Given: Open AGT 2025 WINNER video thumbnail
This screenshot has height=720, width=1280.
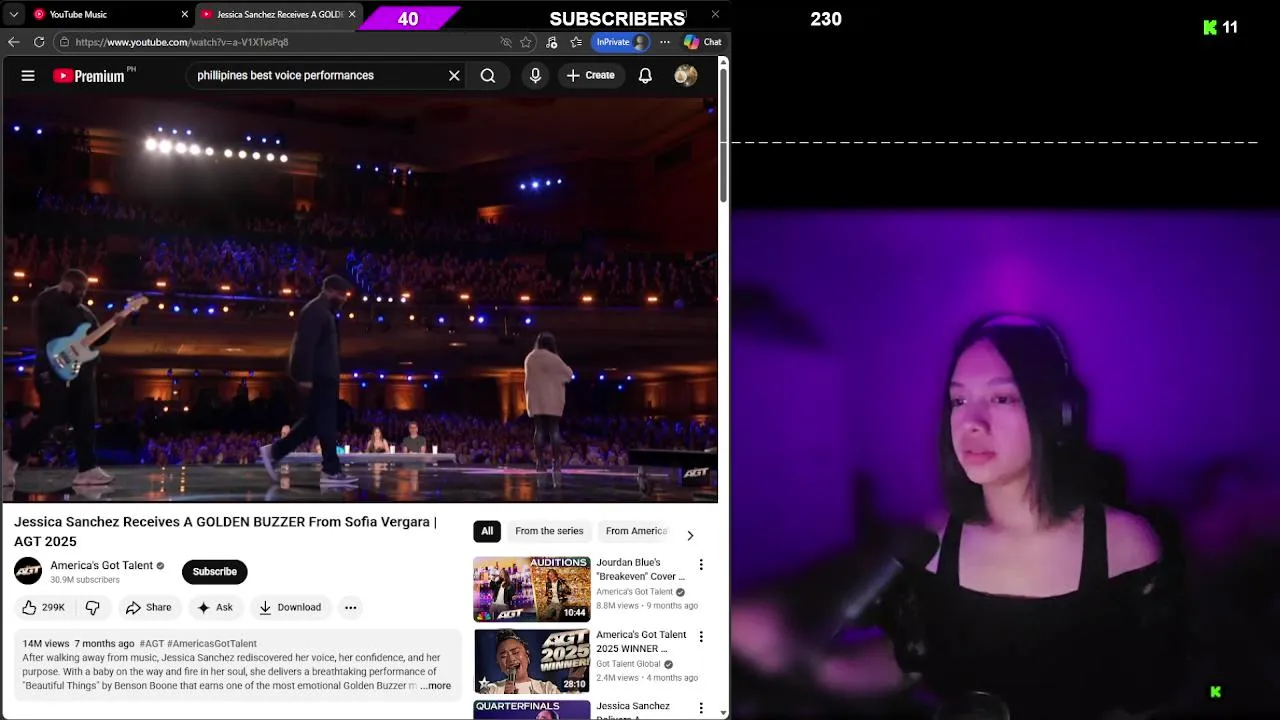Looking at the screenshot, I should tap(532, 661).
